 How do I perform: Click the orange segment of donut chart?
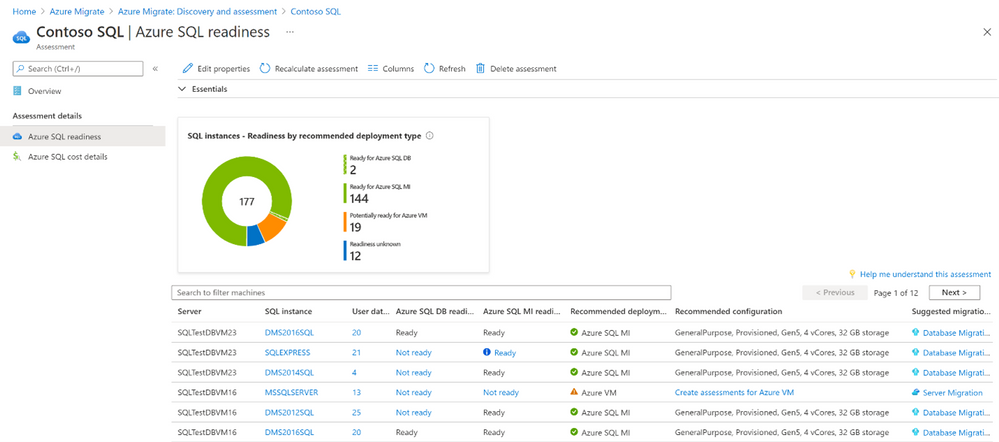pyautogui.click(x=272, y=229)
